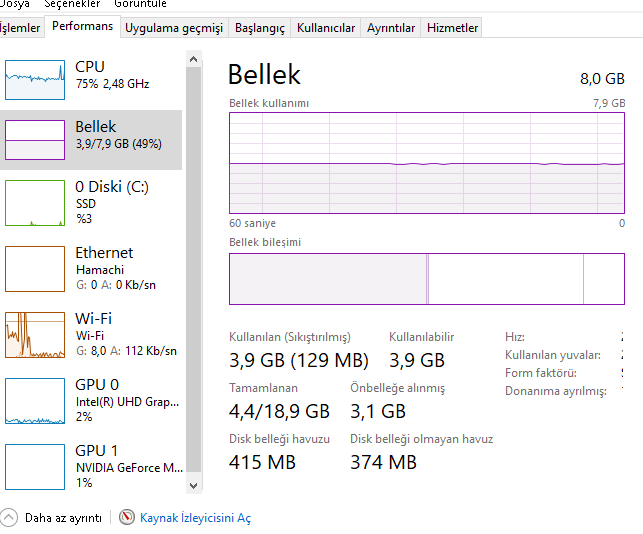Screen dimensions: 643x534
Task: Switch to the İşlemler tab
Action: pyautogui.click(x=21, y=28)
